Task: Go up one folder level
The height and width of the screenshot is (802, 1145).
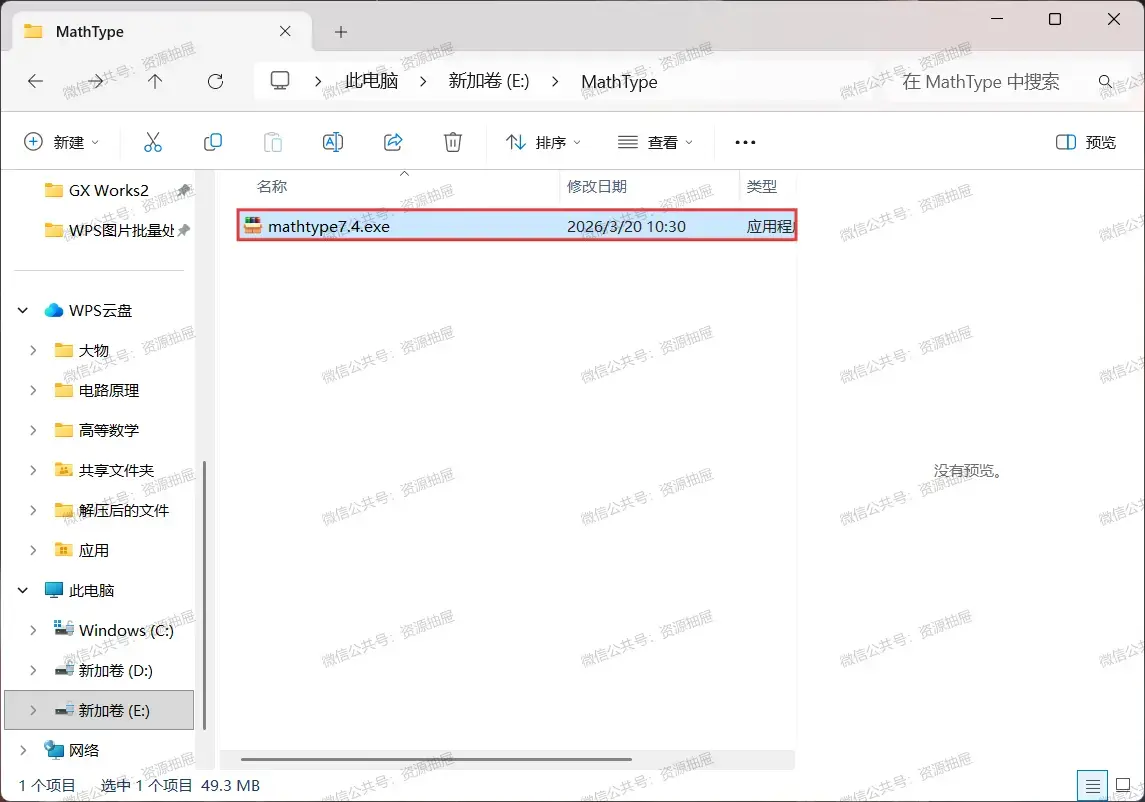Action: click(x=155, y=81)
